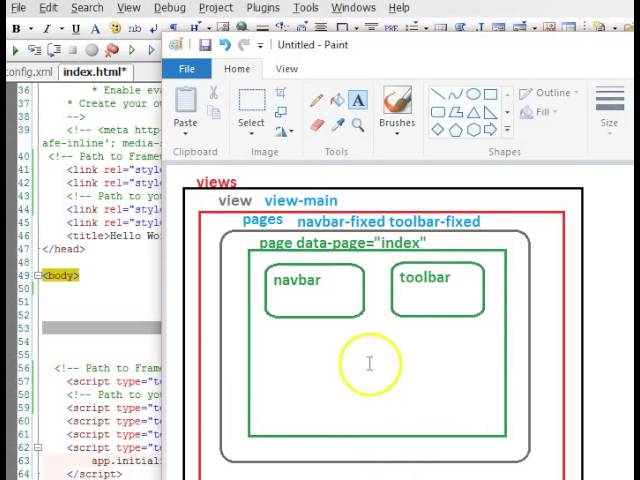Click the green Run icon in editor toolbar
640x480 pixels.
tap(16, 50)
